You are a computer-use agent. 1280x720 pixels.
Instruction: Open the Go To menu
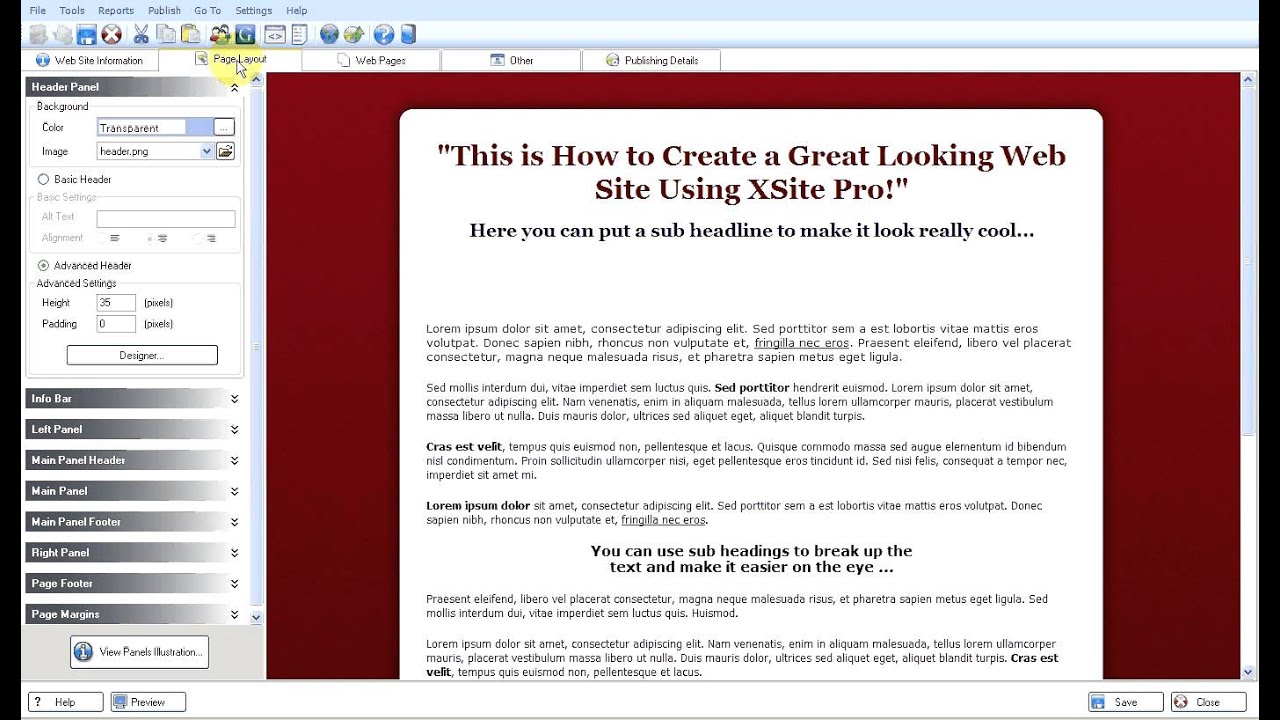208,10
